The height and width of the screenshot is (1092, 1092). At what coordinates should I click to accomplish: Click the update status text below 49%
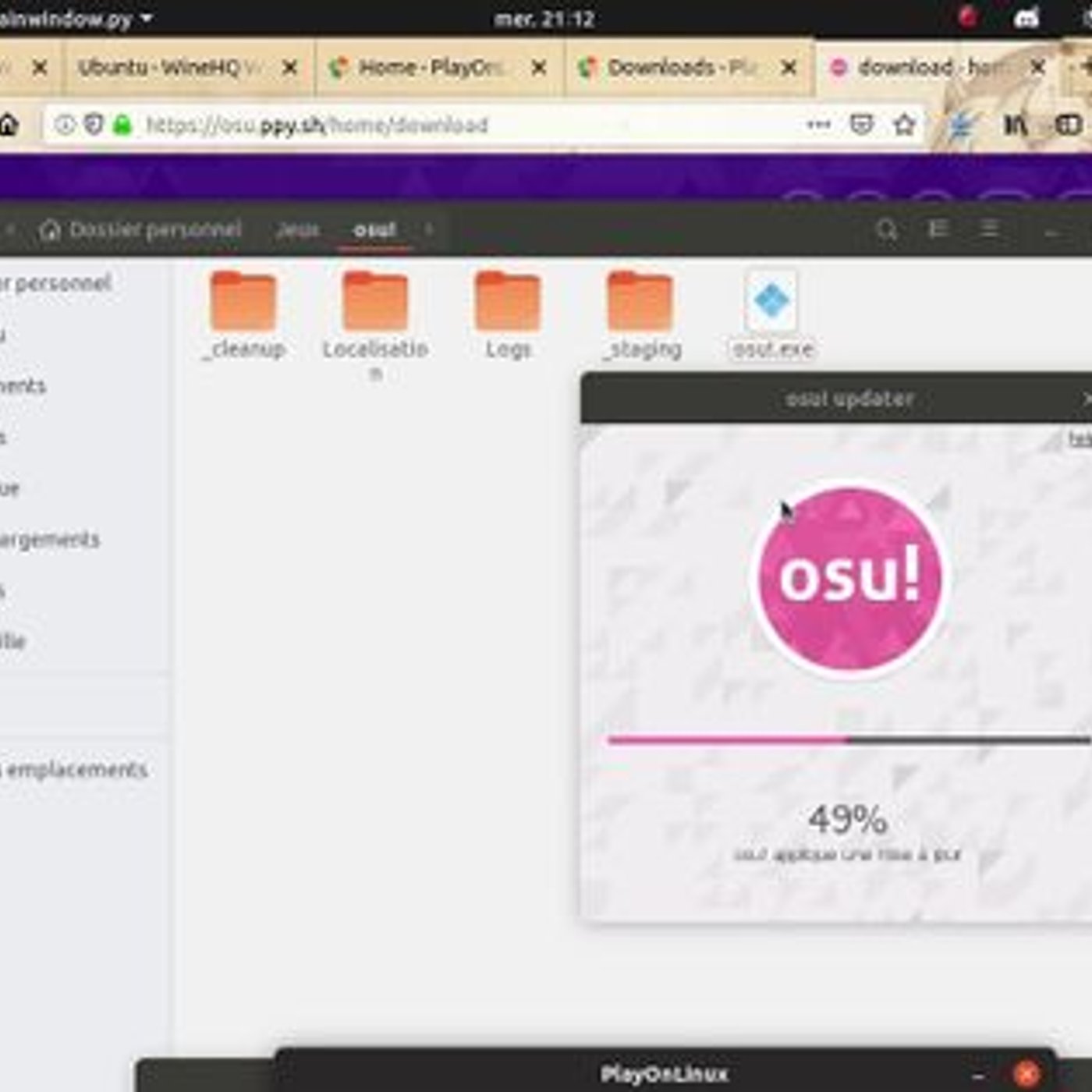pos(848,854)
